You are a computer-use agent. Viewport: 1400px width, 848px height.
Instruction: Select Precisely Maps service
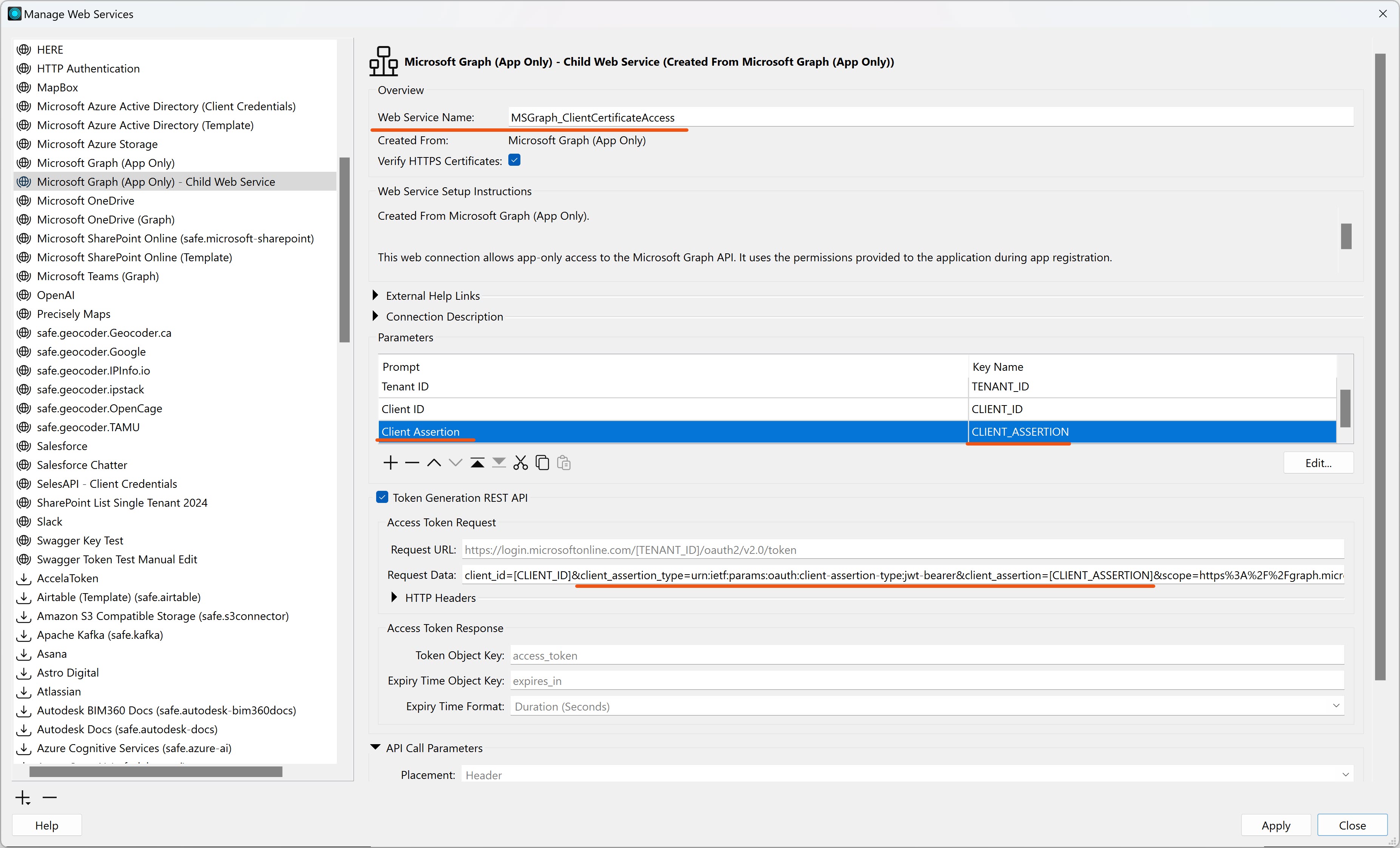click(x=73, y=313)
